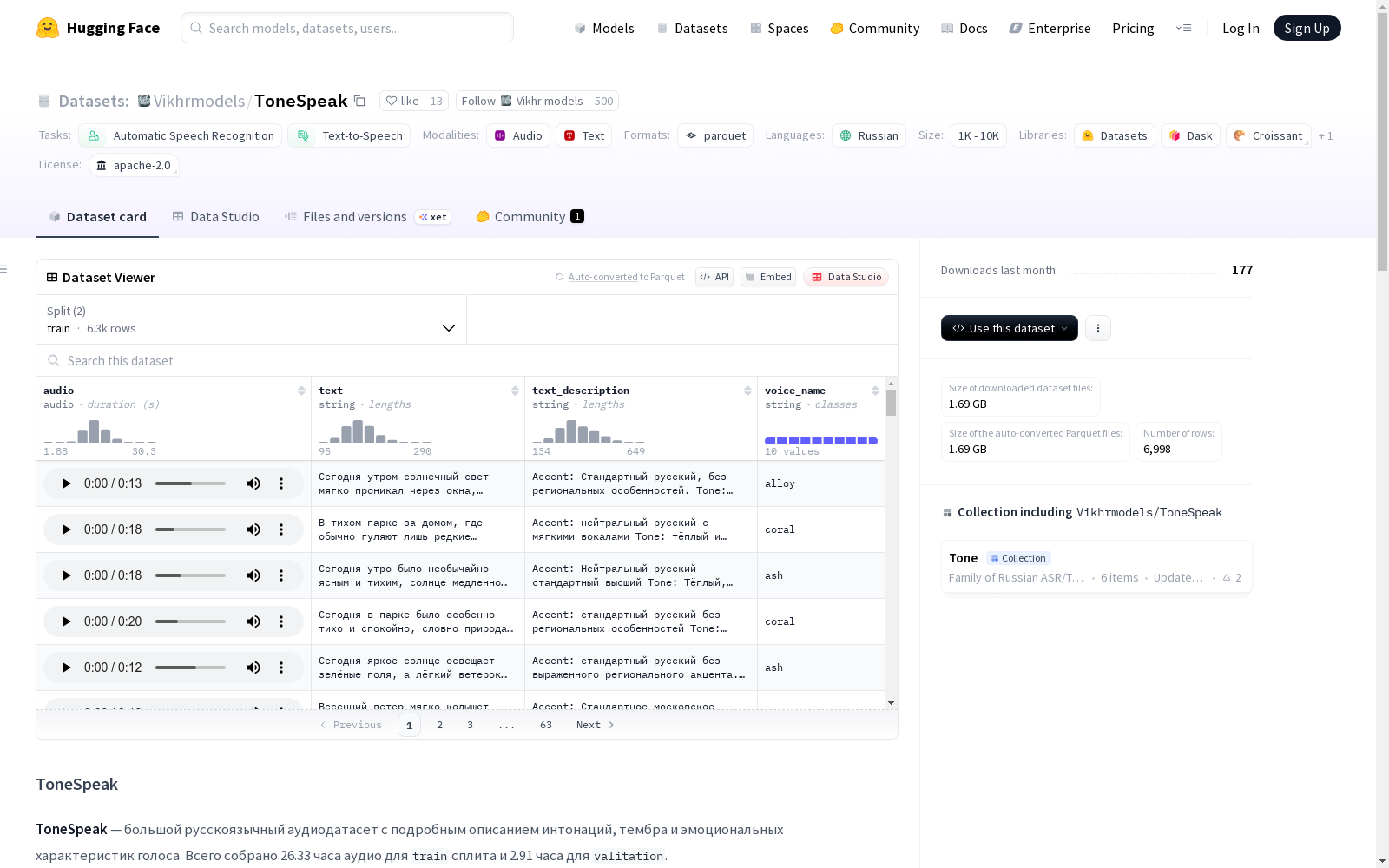The height and width of the screenshot is (868, 1389).
Task: Play the first coral row's 0:18 audio
Action: (66, 529)
